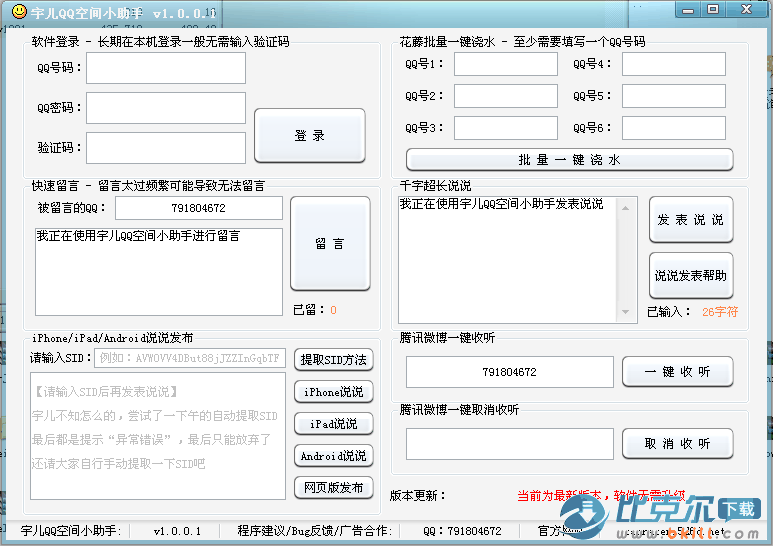The width and height of the screenshot is (773, 546).
Task: Minimize the 宇儿QQ空间小助手 window
Action: click(688, 9)
